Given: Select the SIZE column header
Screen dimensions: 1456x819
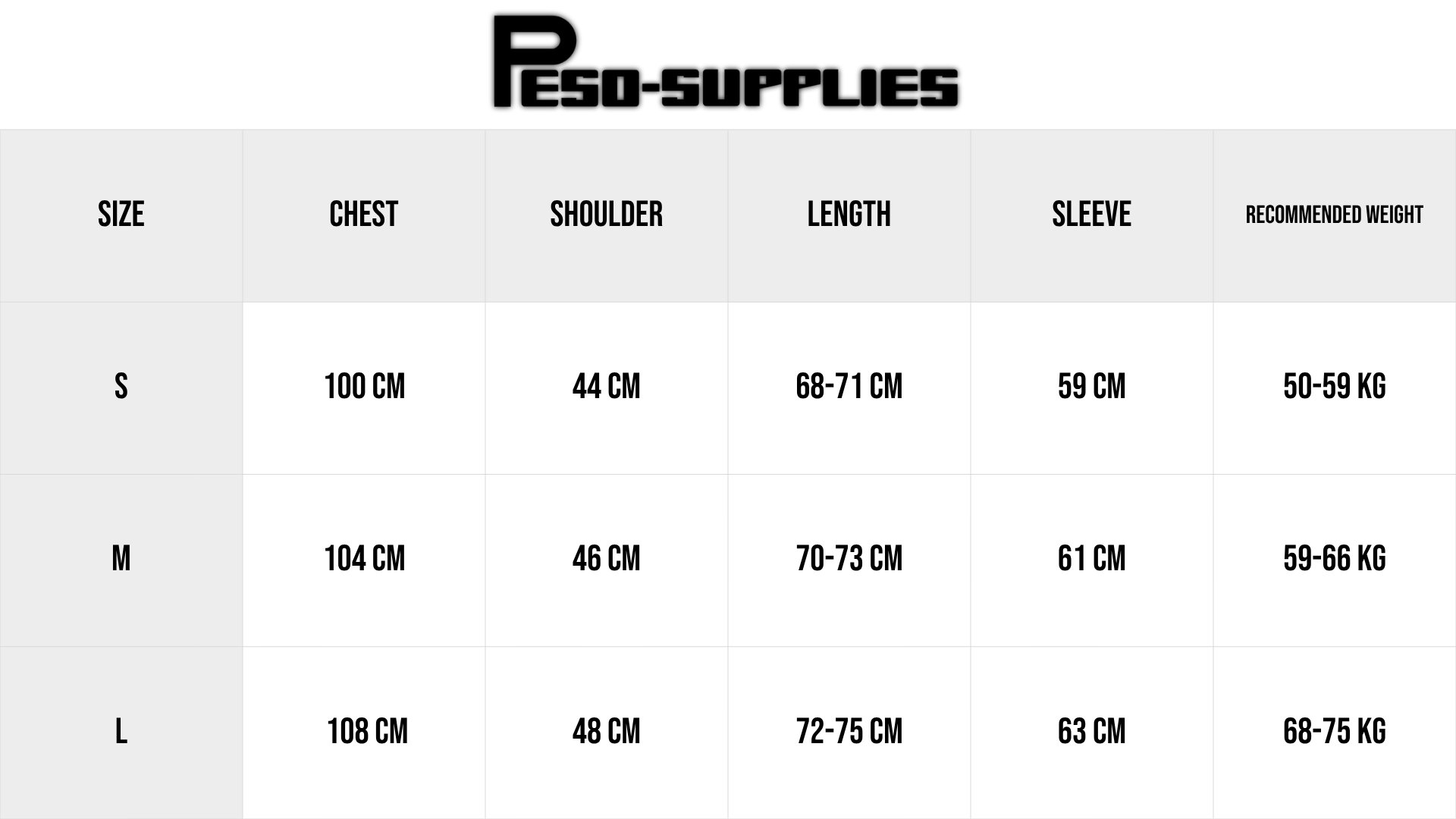Looking at the screenshot, I should click(121, 215).
